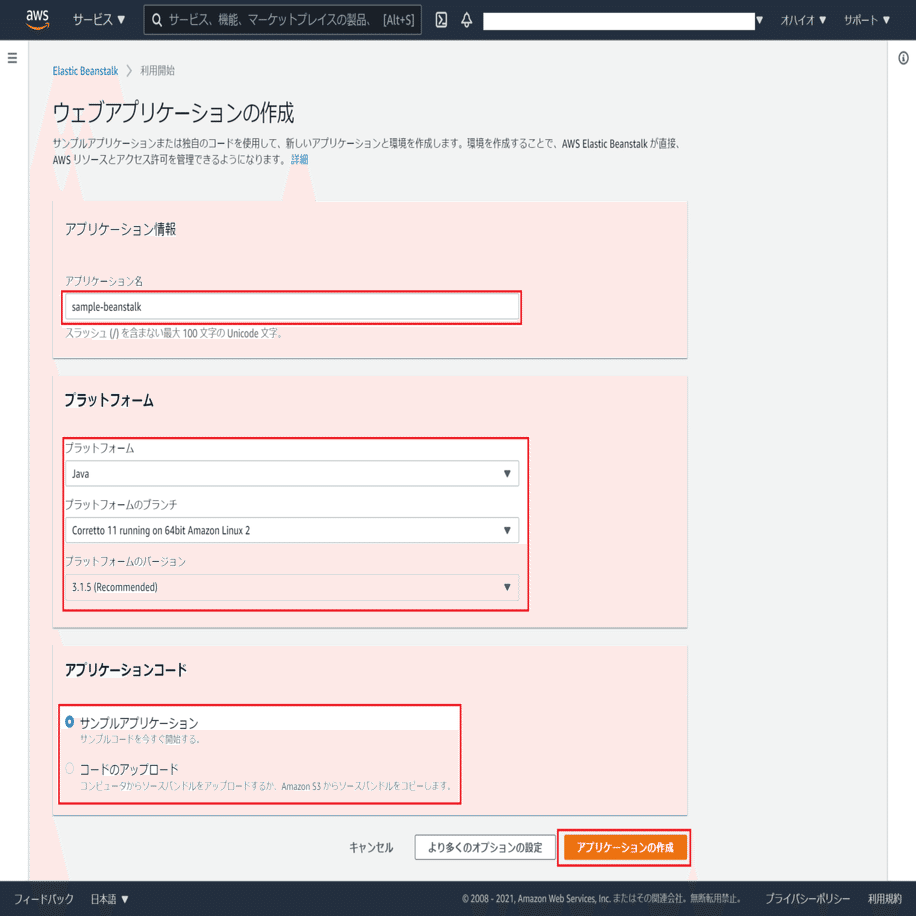
Task: Open the プラットフォームのバージョン dropdown
Action: (x=291, y=587)
